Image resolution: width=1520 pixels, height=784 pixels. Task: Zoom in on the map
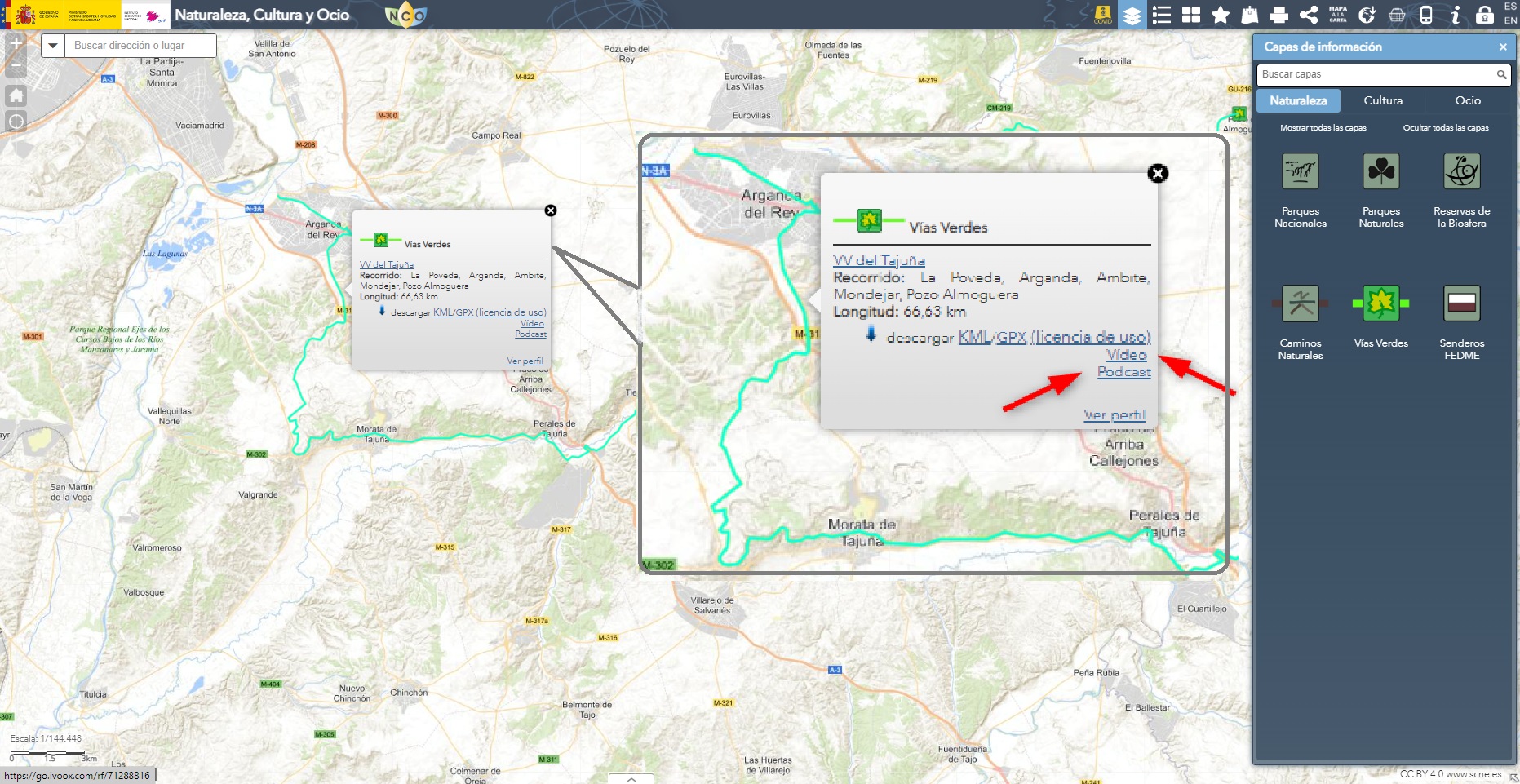tap(16, 43)
